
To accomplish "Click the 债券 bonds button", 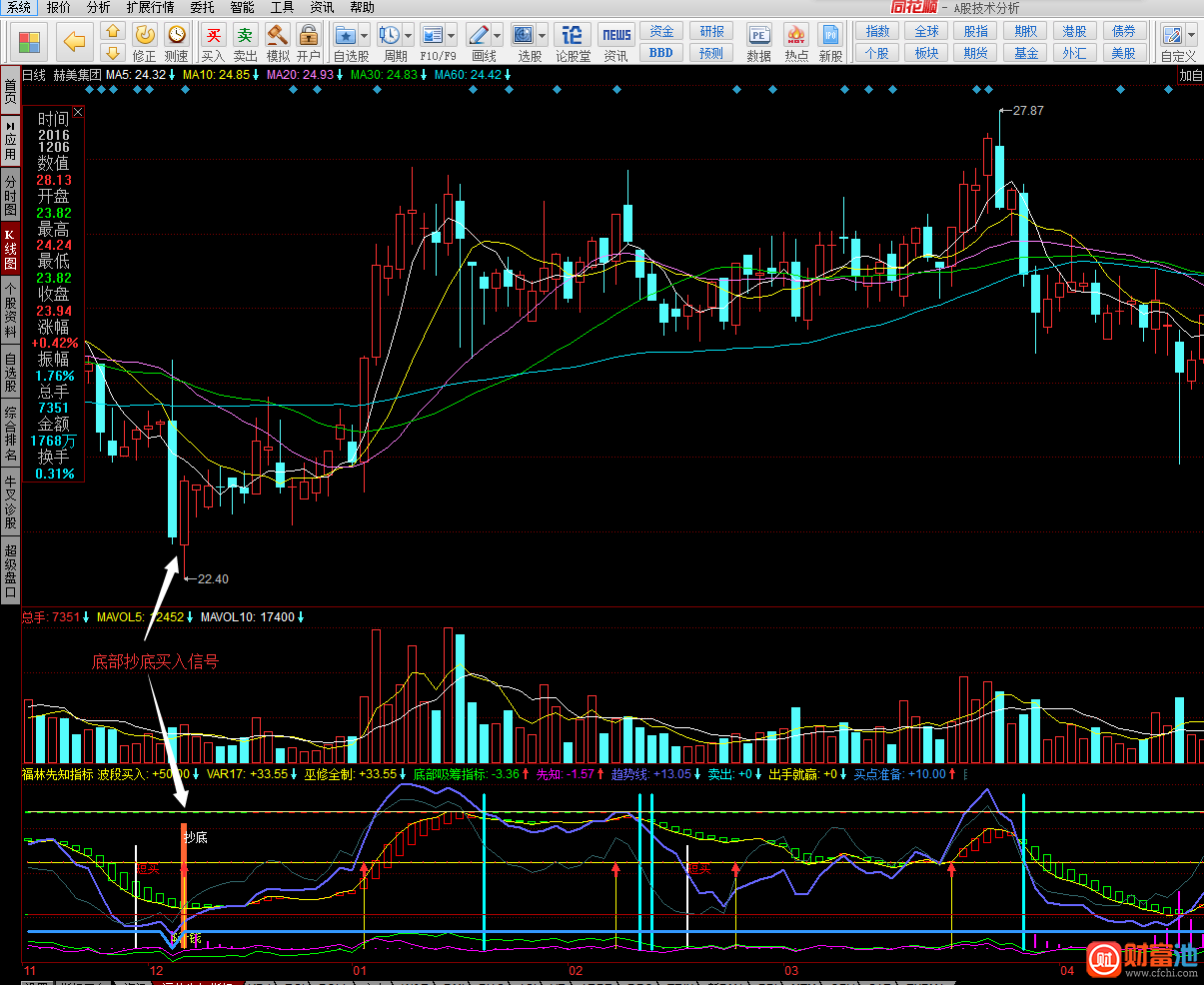I will tap(1124, 31).
